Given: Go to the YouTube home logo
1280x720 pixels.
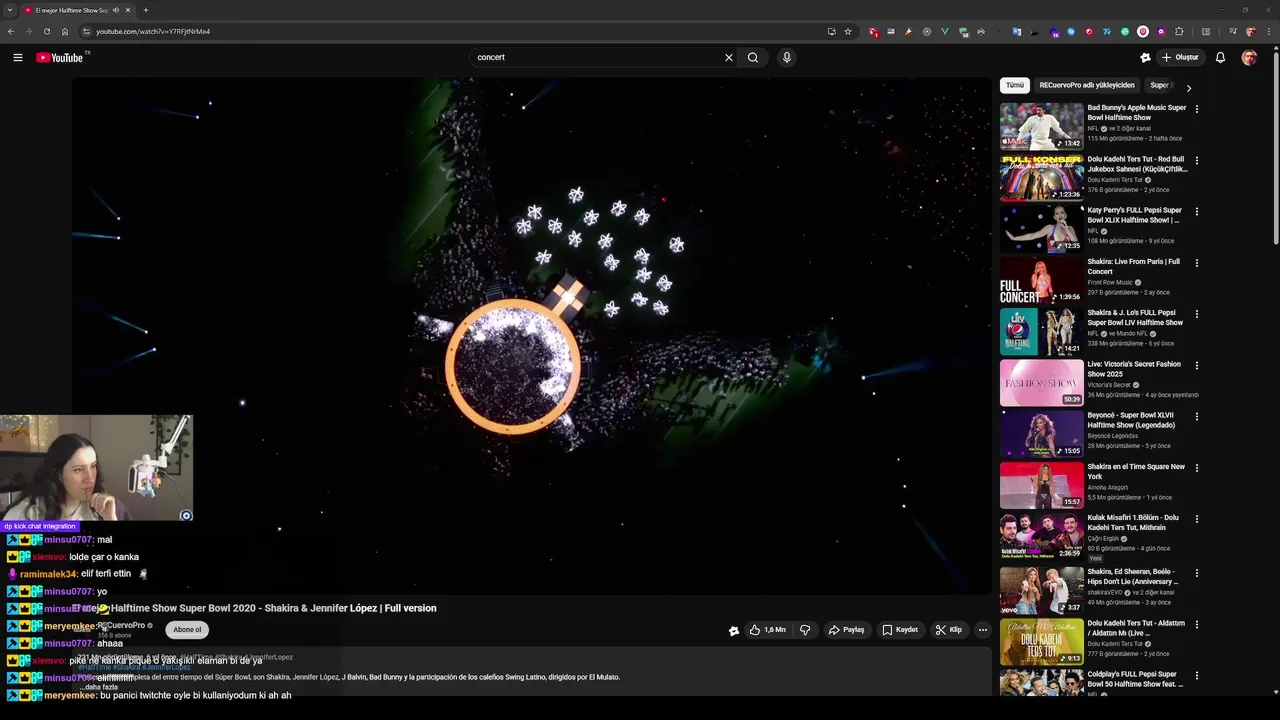Looking at the screenshot, I should click(61, 58).
